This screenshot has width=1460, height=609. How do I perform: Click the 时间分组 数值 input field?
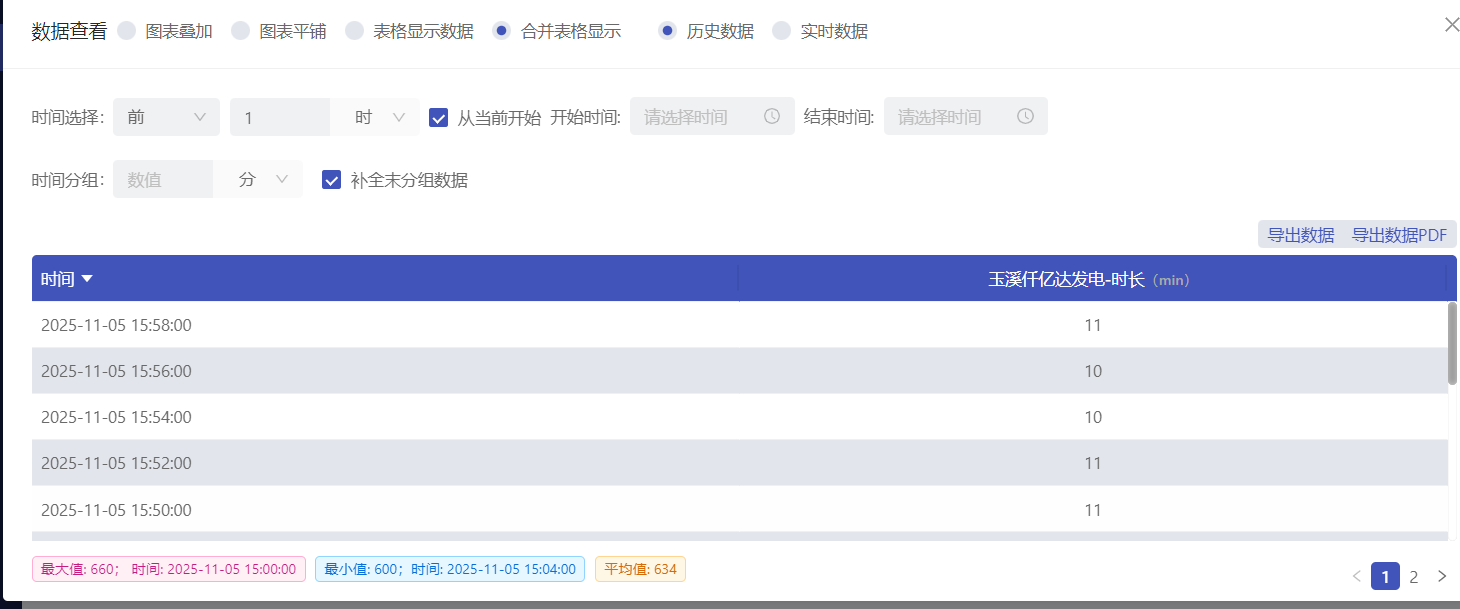[163, 180]
